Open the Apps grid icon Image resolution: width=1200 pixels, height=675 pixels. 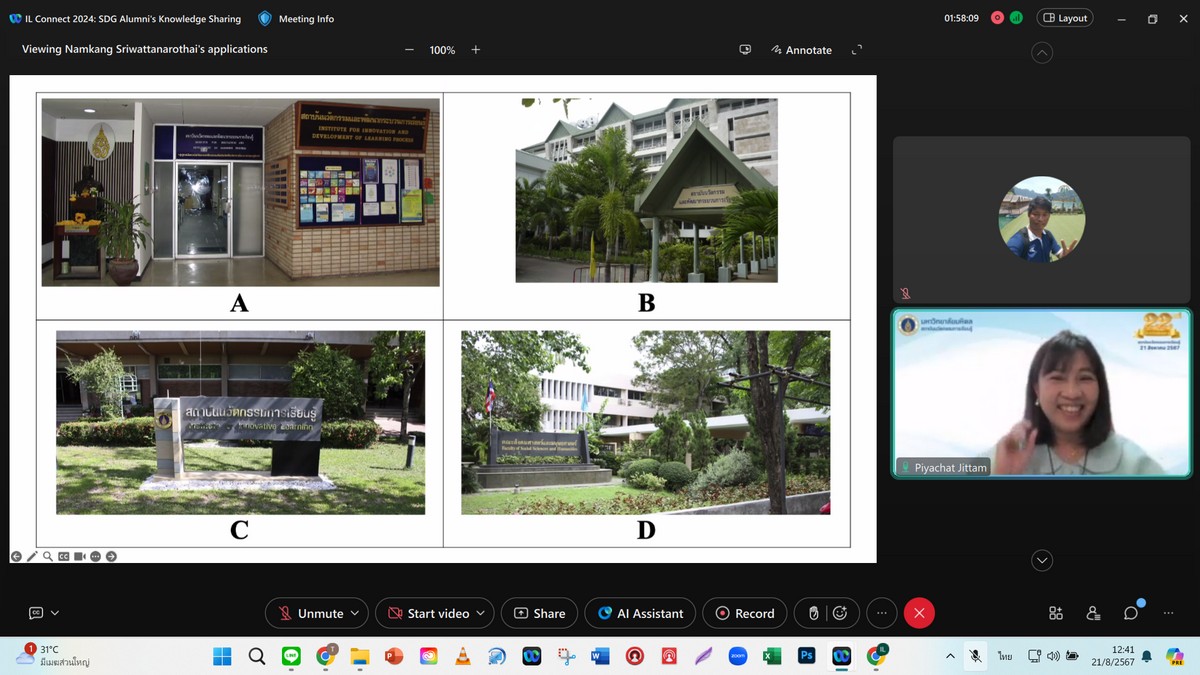tap(1056, 613)
